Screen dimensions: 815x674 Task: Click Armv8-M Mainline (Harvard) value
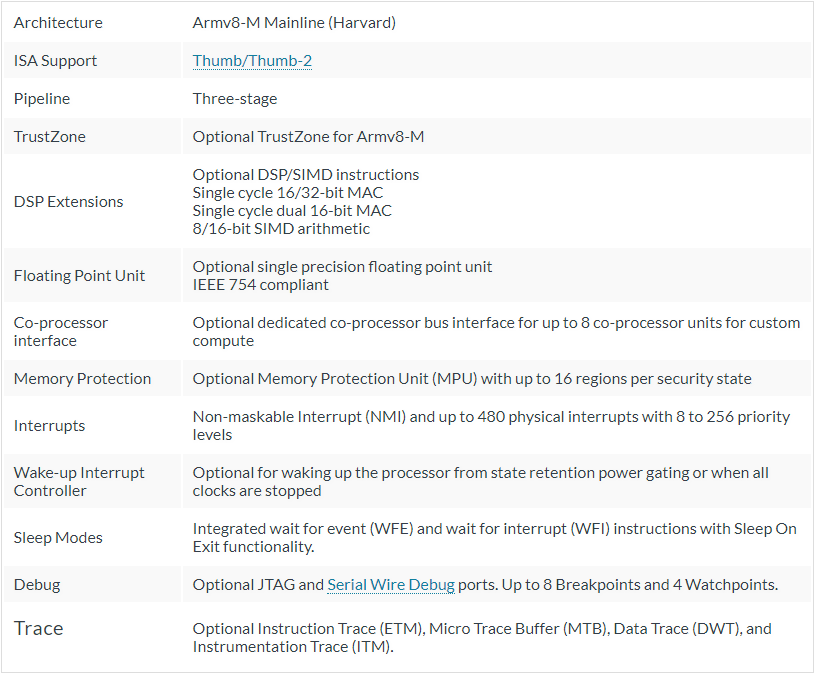point(294,23)
